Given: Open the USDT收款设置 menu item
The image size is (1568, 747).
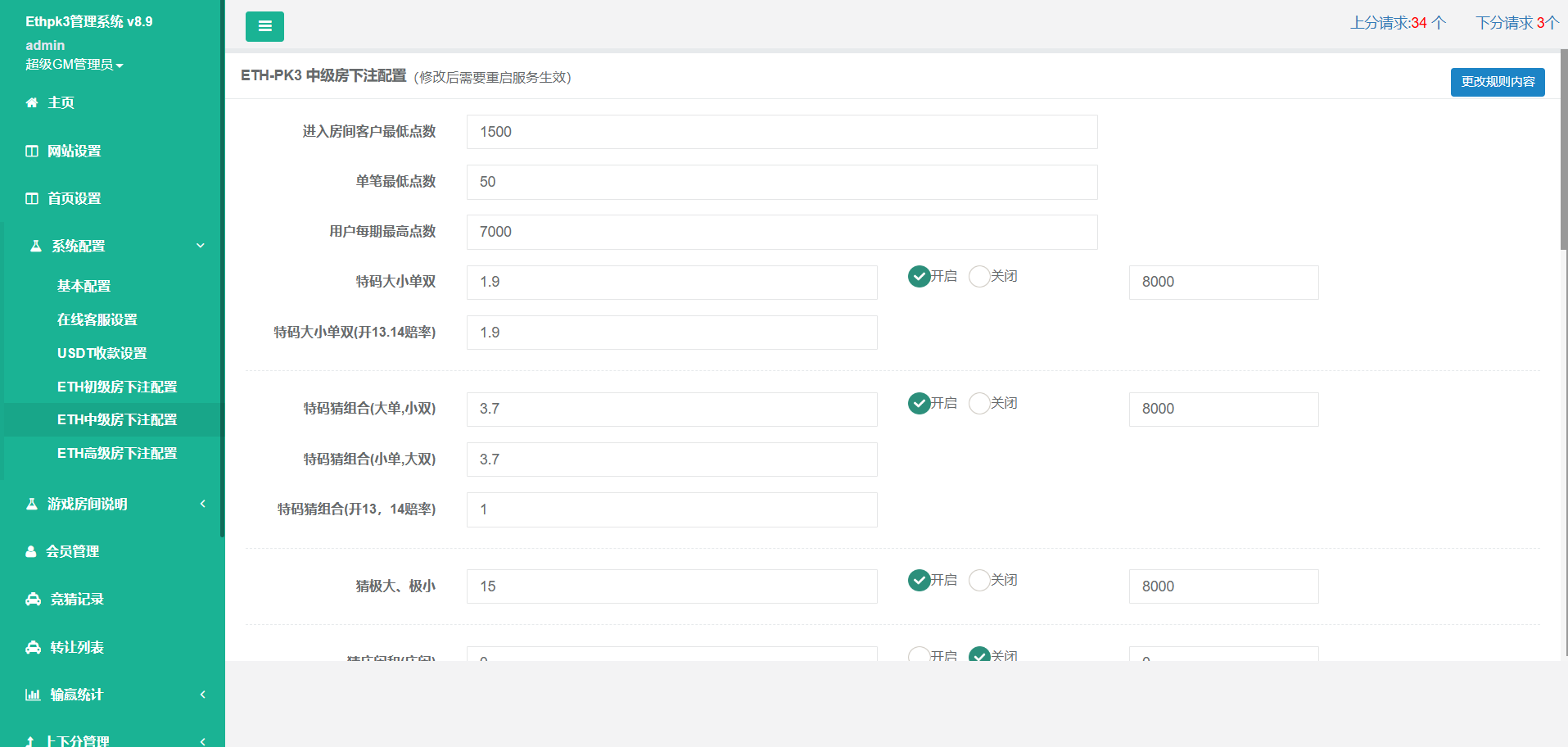Looking at the screenshot, I should tap(102, 354).
